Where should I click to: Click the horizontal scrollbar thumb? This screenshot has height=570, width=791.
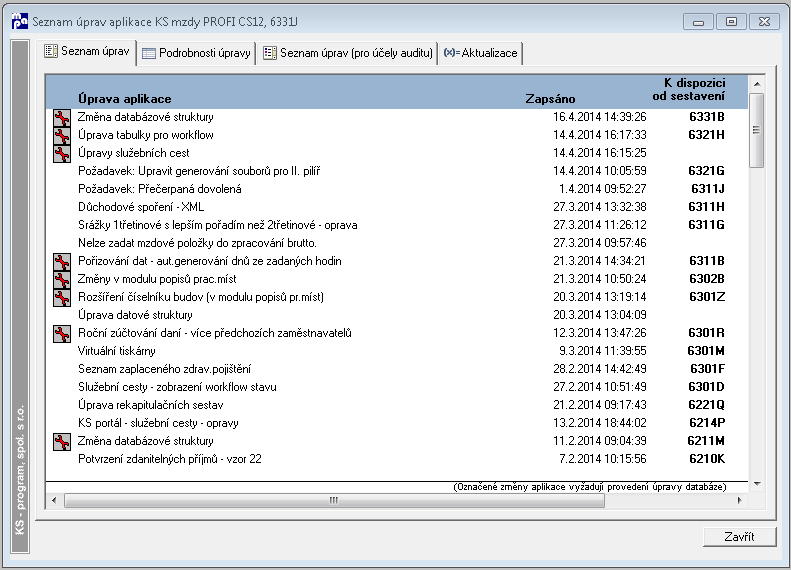click(334, 500)
